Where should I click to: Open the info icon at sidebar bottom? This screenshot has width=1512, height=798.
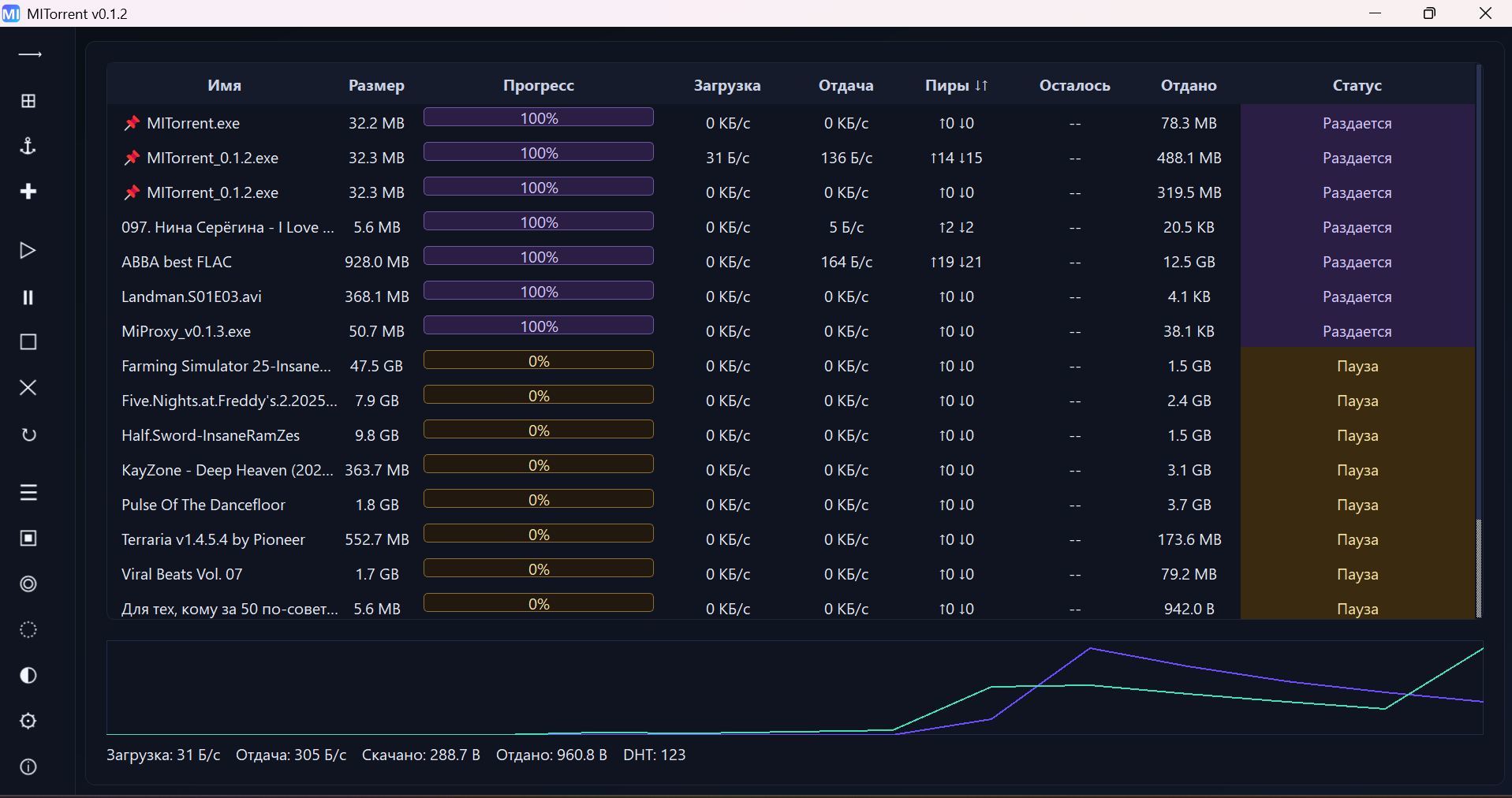28,767
